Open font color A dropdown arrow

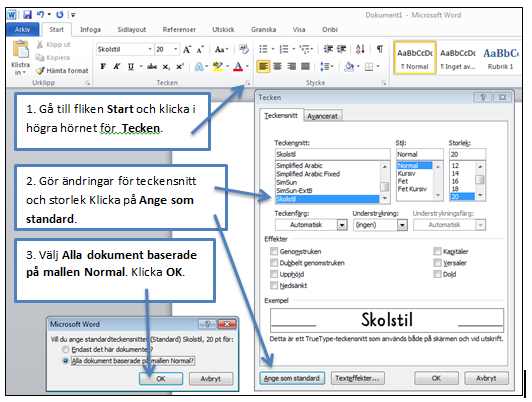click(247, 66)
